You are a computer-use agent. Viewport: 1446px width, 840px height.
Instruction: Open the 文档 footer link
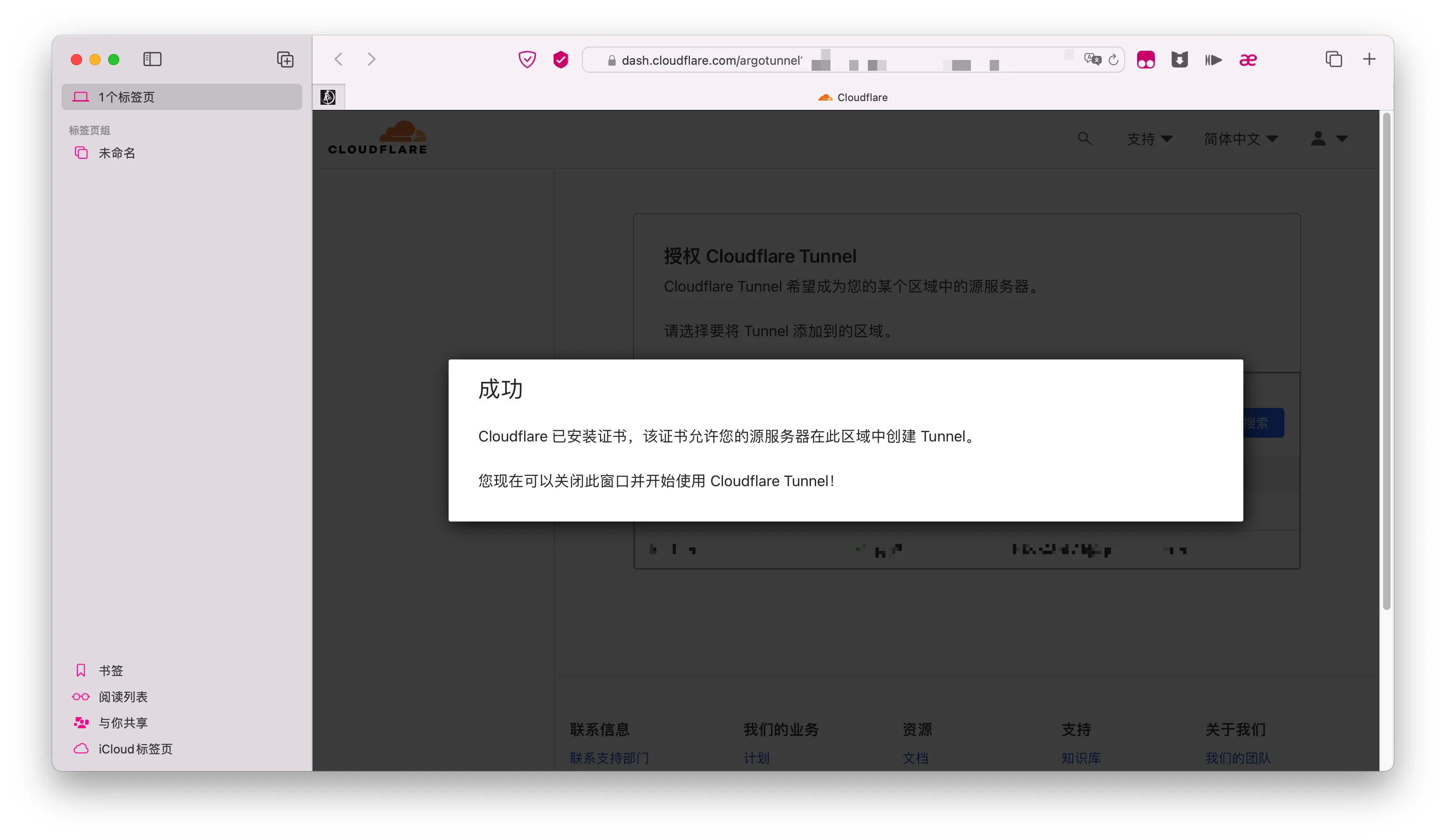click(915, 758)
